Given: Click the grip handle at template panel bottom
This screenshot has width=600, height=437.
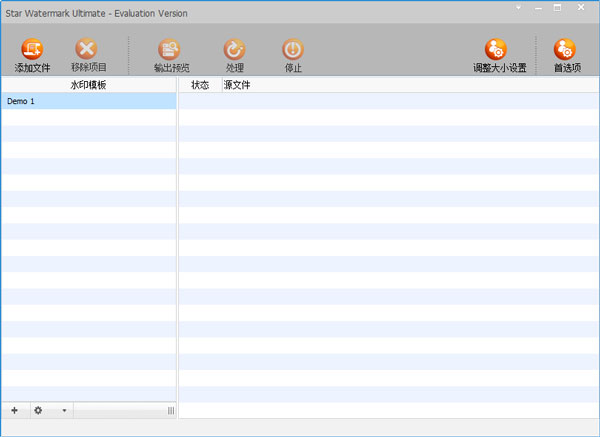Looking at the screenshot, I should (171, 411).
